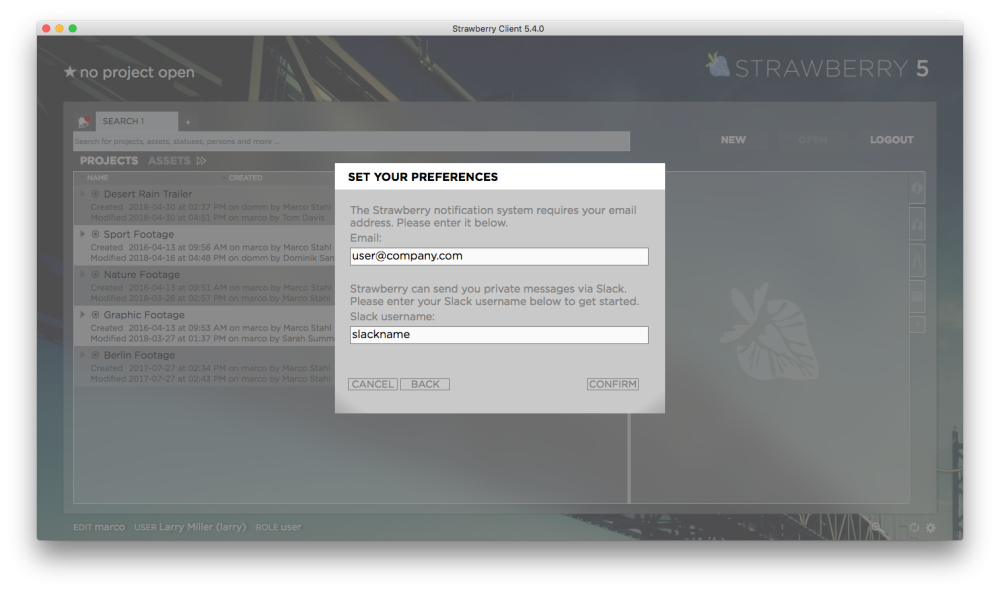This screenshot has width=1000, height=593.
Task: Open the team members side panel icon
Action: [x=917, y=224]
